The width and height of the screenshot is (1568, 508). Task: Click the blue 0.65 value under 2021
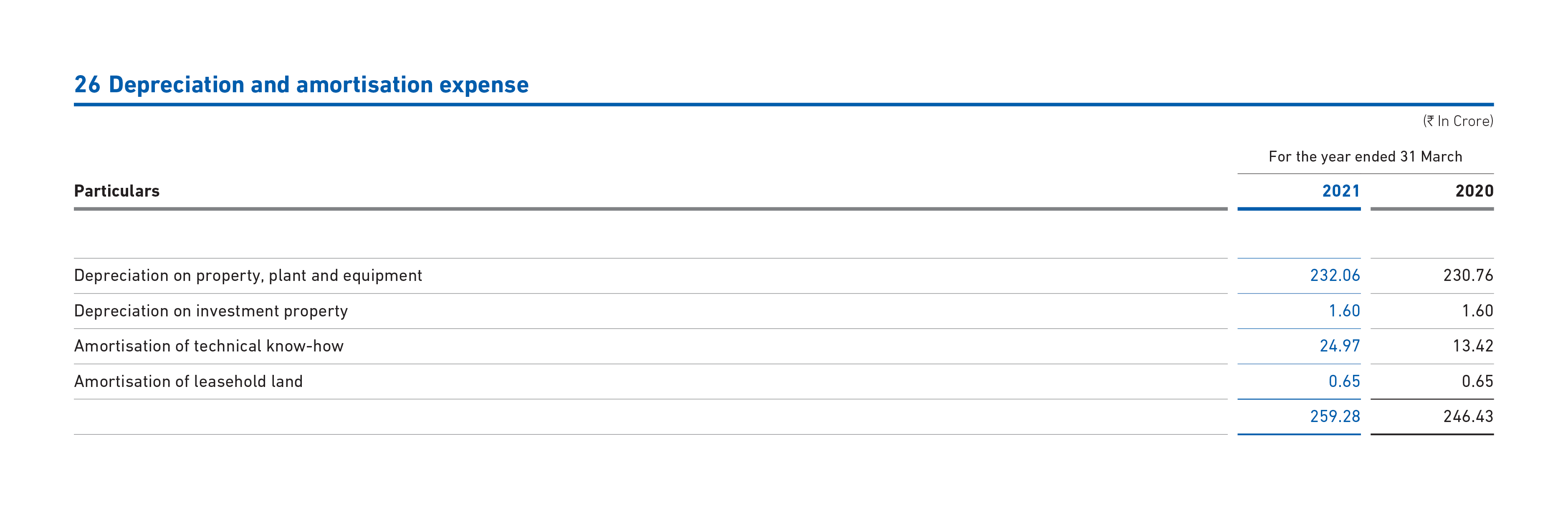pos(1344,382)
